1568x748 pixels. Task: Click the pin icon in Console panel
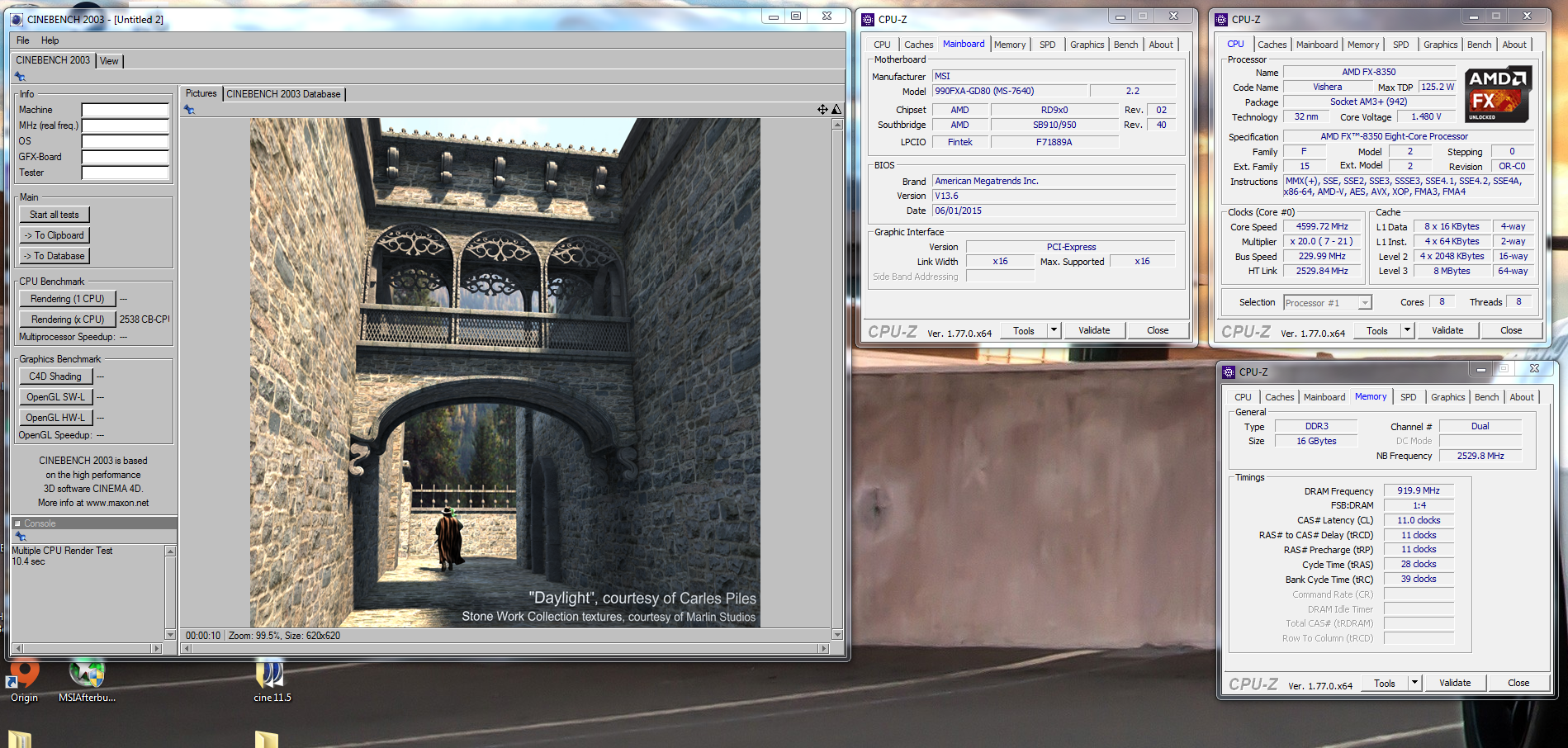20,537
